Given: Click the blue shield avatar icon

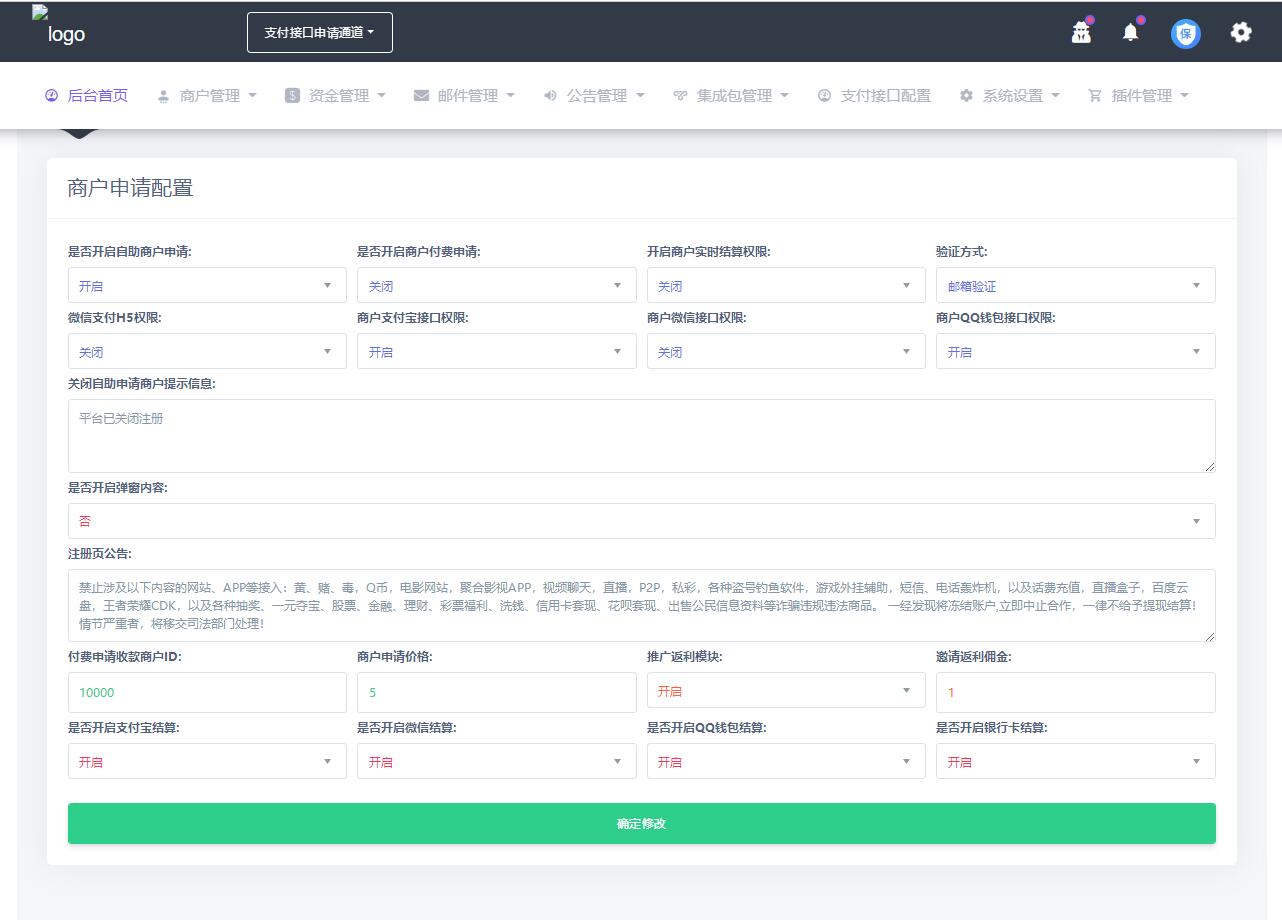Looking at the screenshot, I should coord(1185,34).
